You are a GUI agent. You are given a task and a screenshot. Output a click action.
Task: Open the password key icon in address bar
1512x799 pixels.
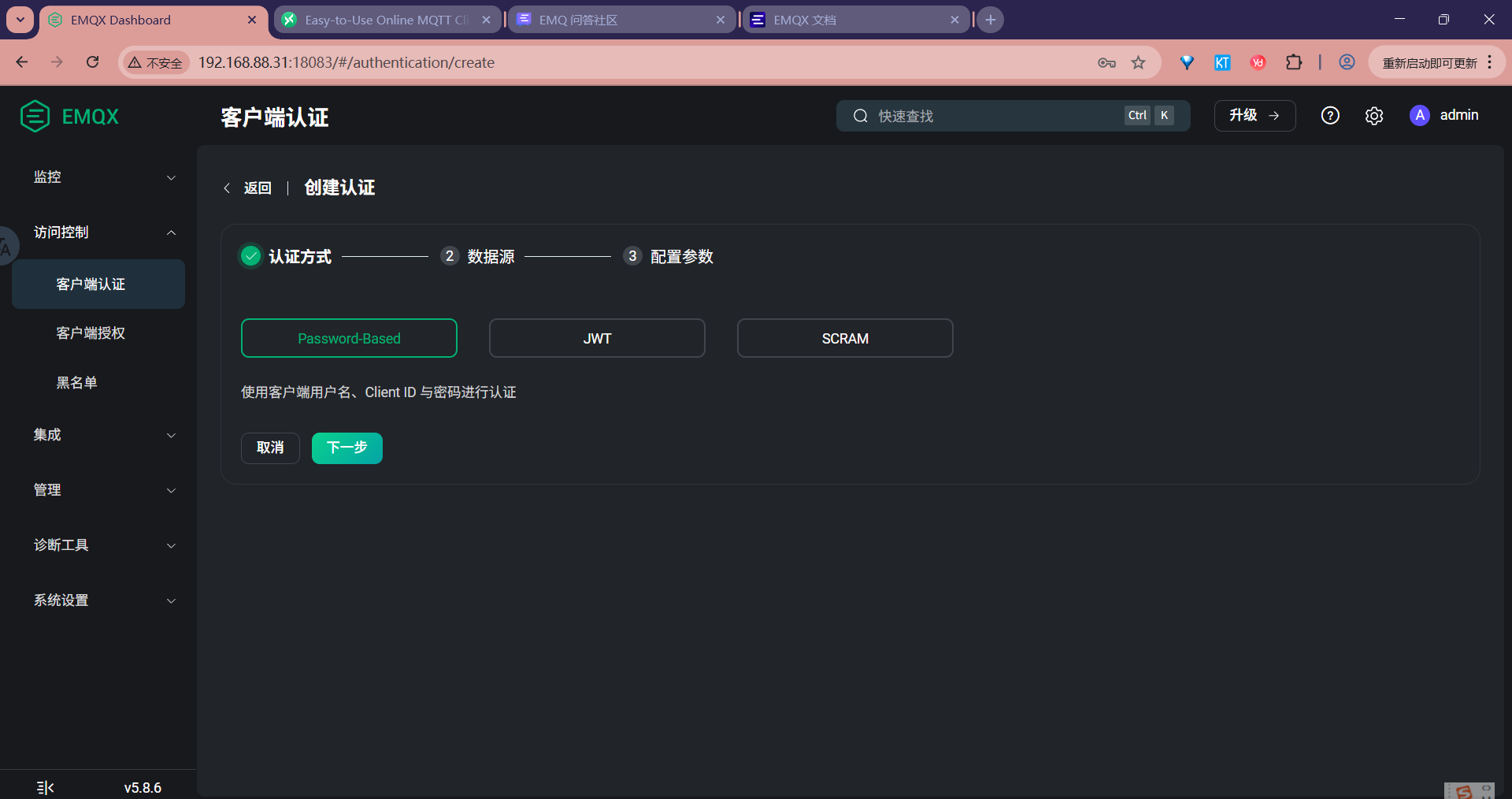point(1106,62)
